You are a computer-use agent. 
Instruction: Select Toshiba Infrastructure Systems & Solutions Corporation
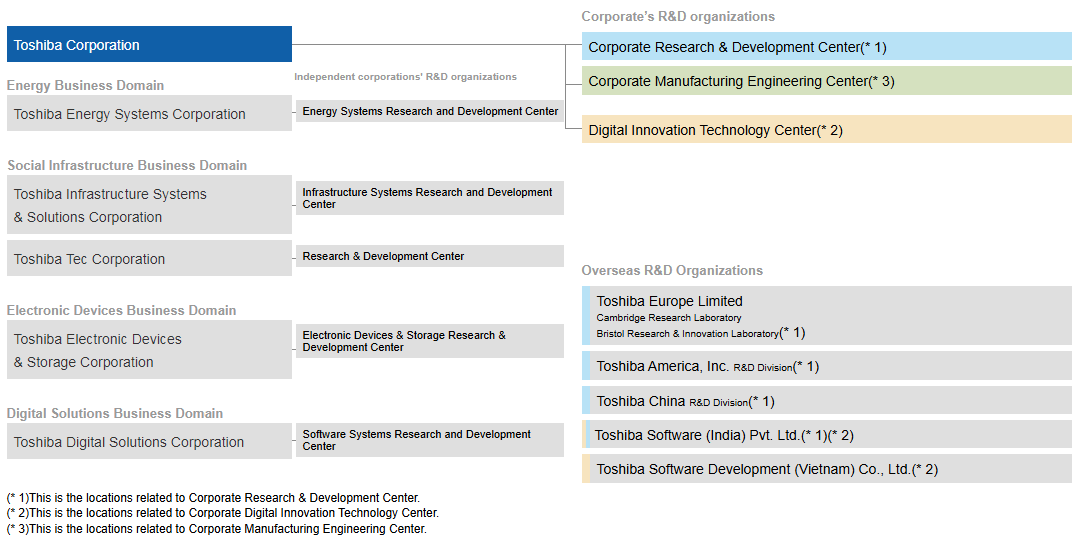click(149, 205)
